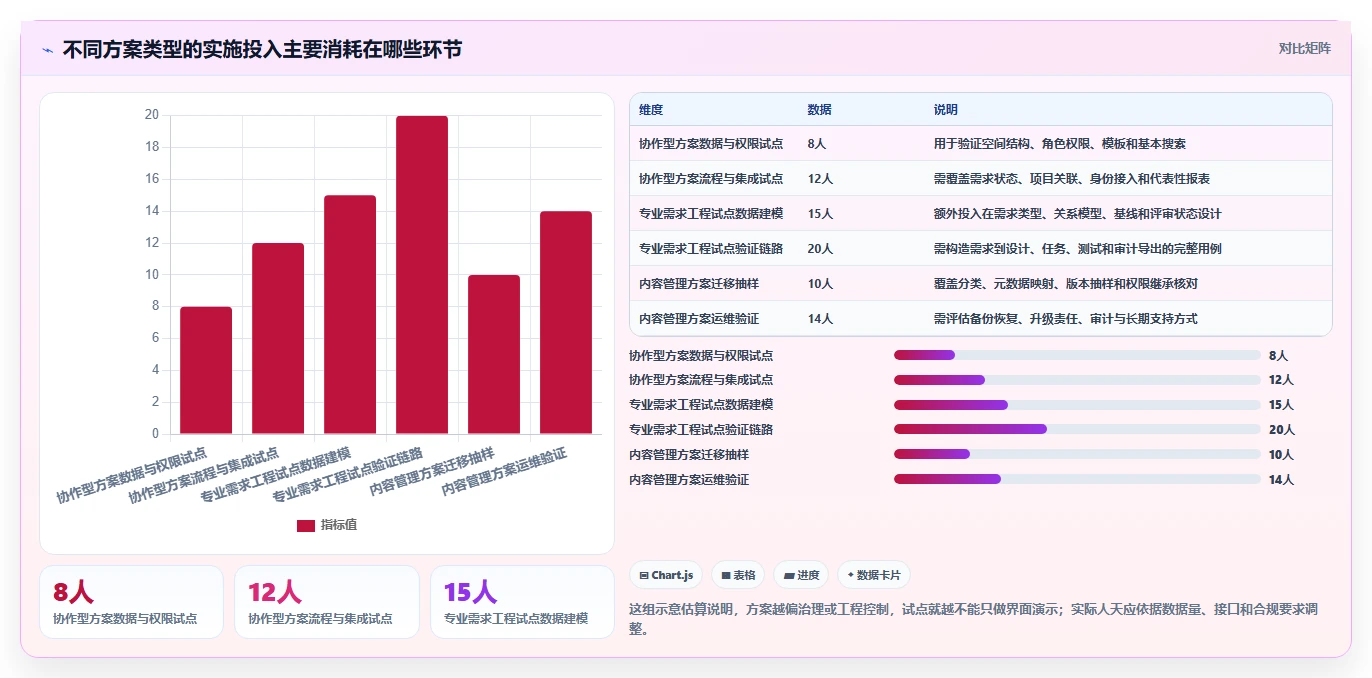Select table row 专业需求工程试点验证链路
Image resolution: width=1372 pixels, height=678 pixels.
click(981, 249)
